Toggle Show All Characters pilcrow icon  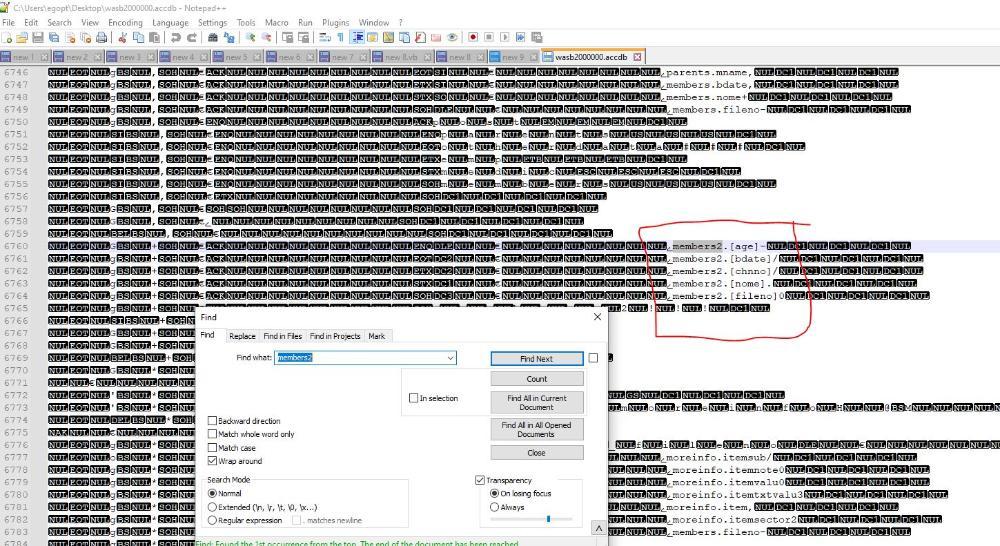click(x=341, y=38)
